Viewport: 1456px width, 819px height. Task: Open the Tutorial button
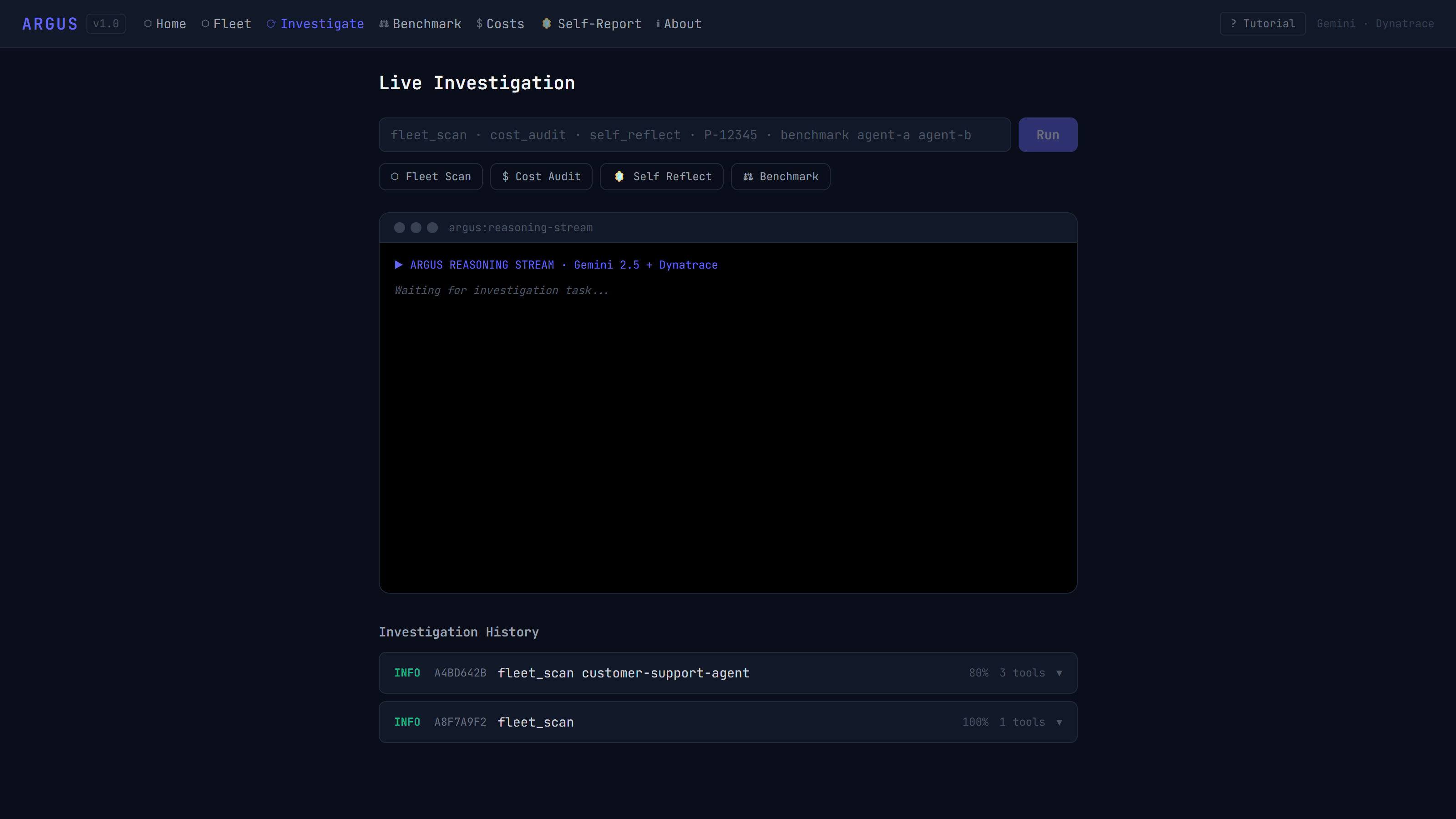[x=1262, y=24]
